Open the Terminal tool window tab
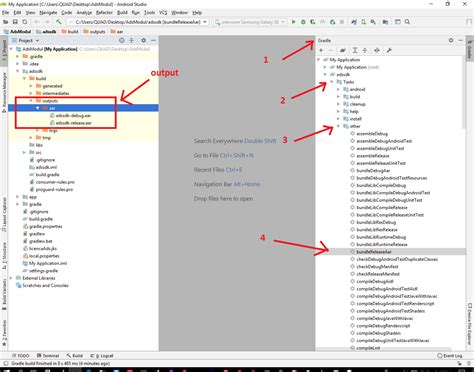The image size is (474, 372). click(x=48, y=356)
